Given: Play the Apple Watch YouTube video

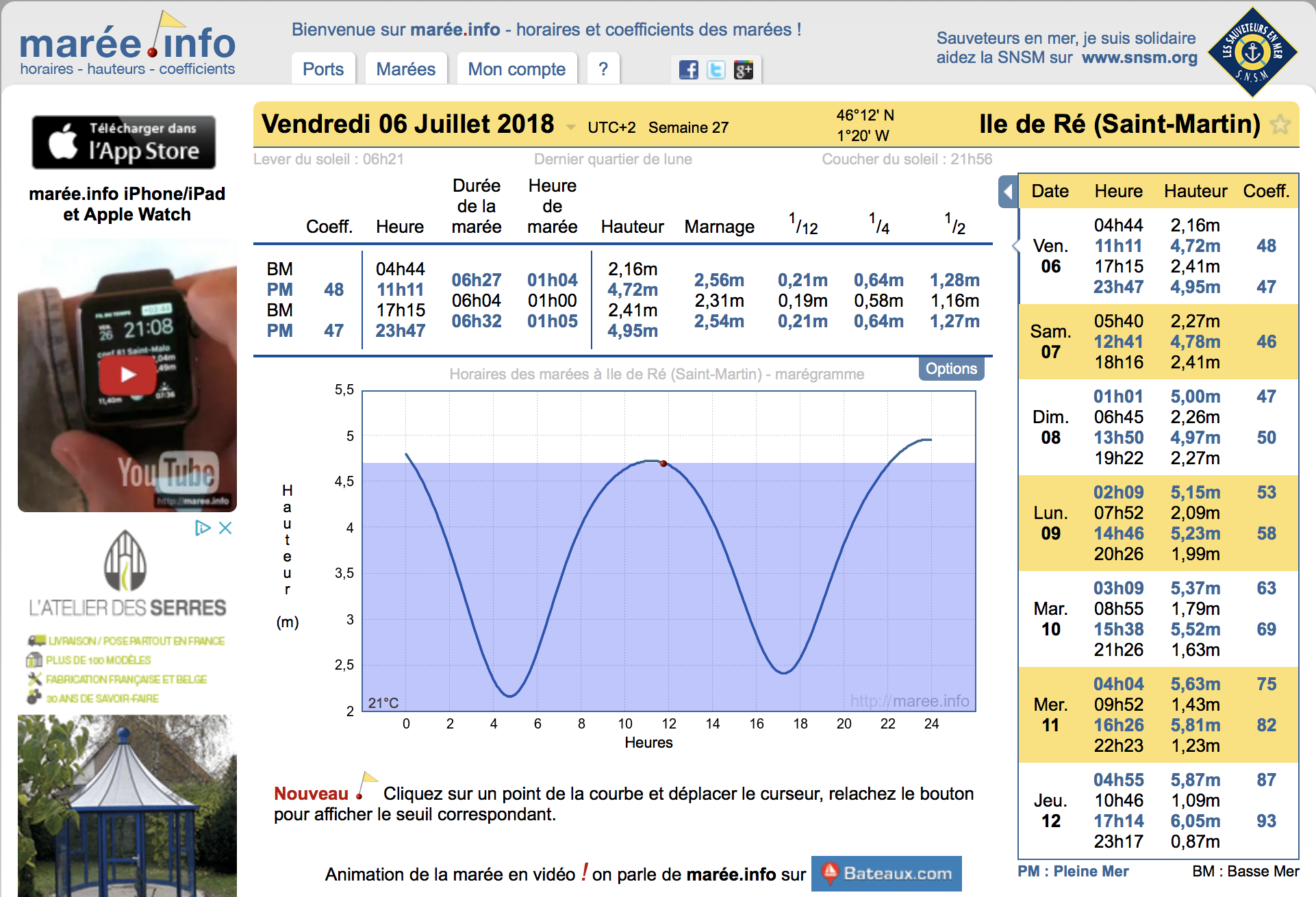Looking at the screenshot, I should (127, 375).
